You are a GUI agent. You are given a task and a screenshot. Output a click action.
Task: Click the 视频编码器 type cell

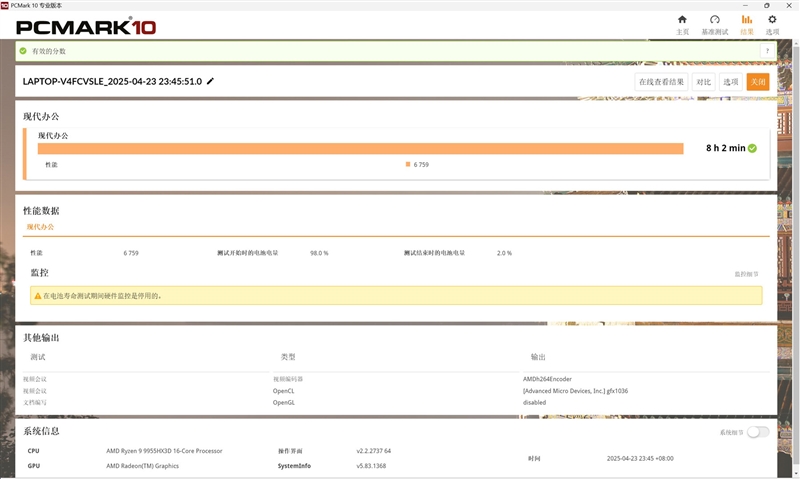click(288, 379)
